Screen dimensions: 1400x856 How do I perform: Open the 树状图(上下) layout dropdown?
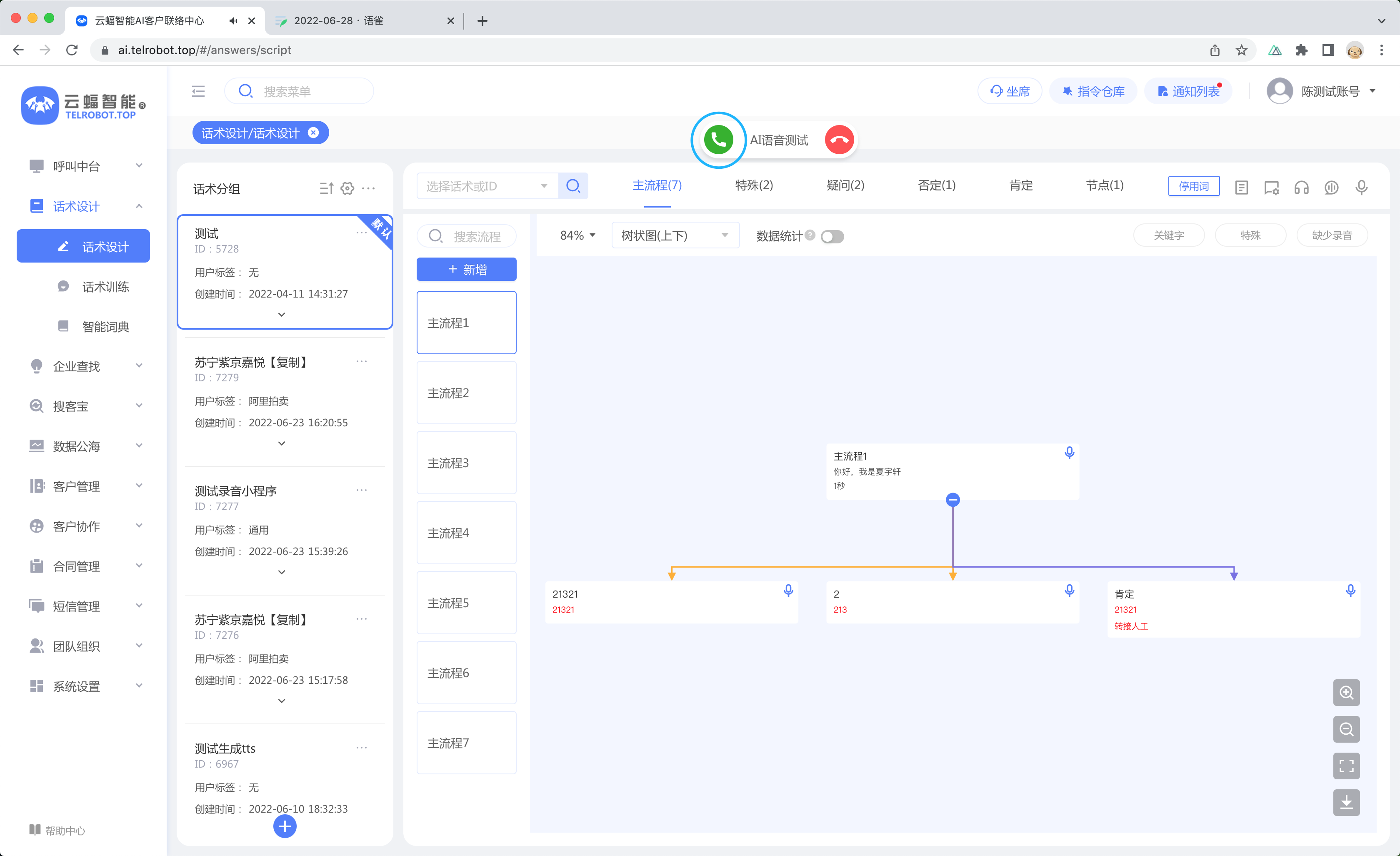675,235
